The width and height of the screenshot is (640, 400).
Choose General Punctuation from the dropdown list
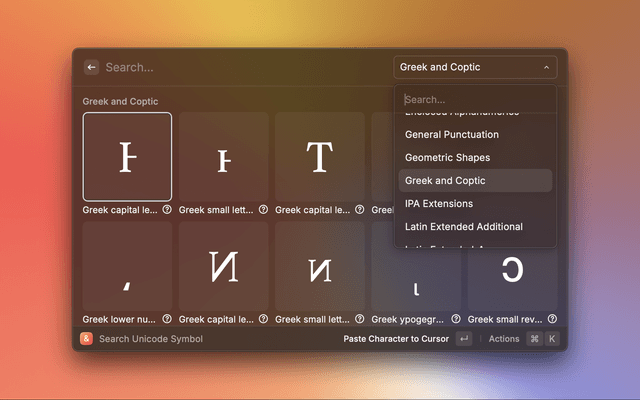[x=451, y=134]
